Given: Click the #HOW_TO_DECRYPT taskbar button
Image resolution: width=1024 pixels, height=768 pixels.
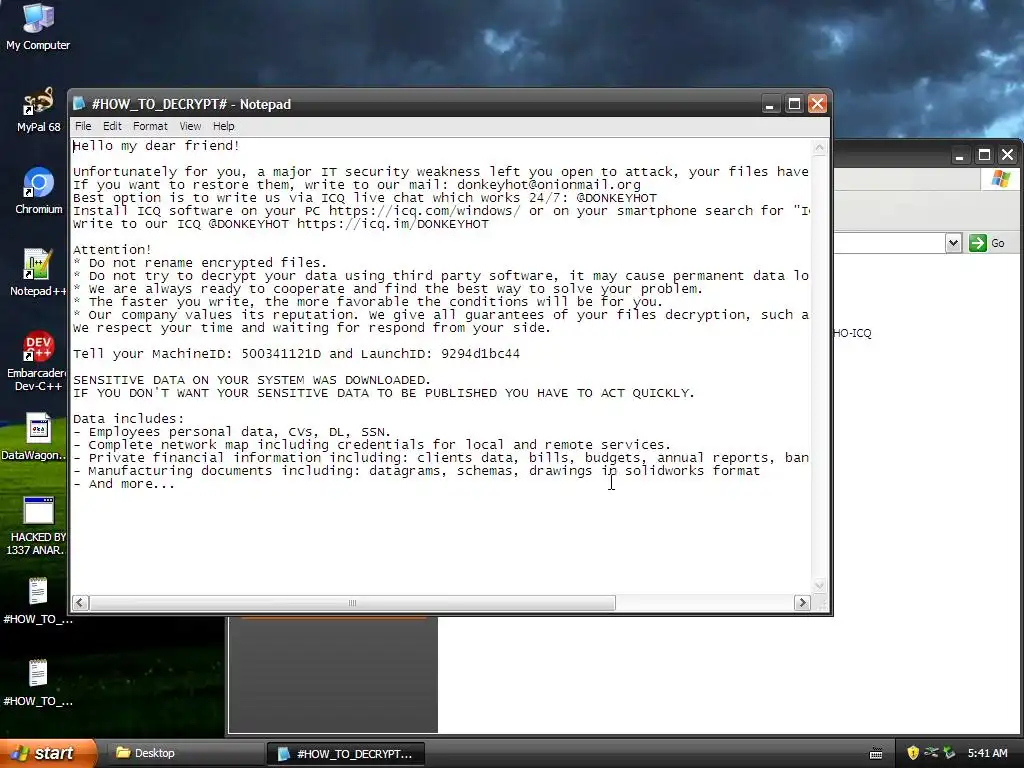Looking at the screenshot, I should pos(345,754).
